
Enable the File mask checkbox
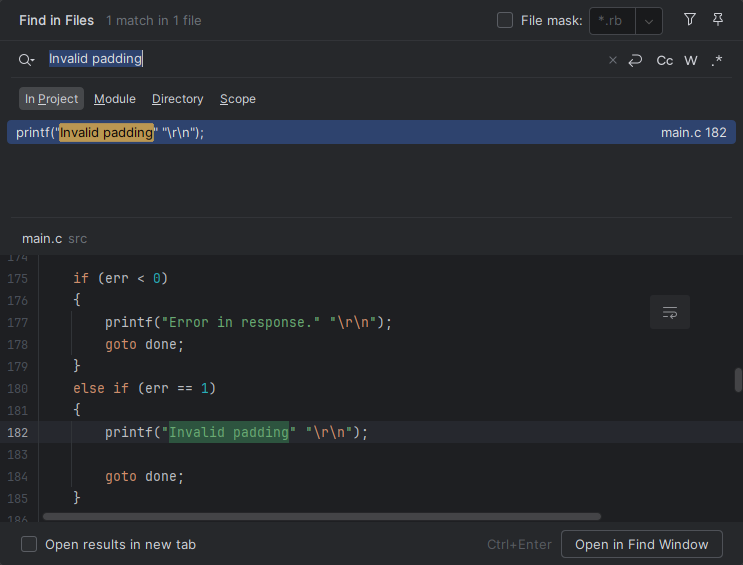[505, 20]
